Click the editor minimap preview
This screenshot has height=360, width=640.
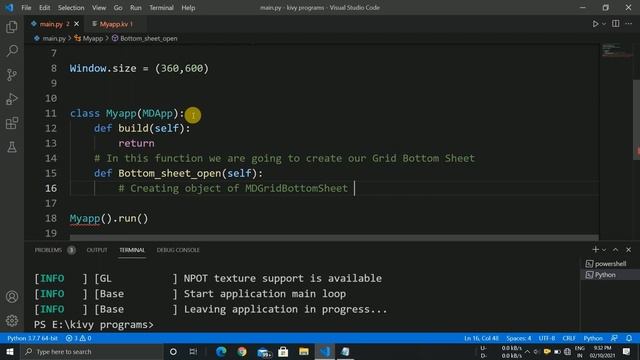pyautogui.click(x=616, y=51)
